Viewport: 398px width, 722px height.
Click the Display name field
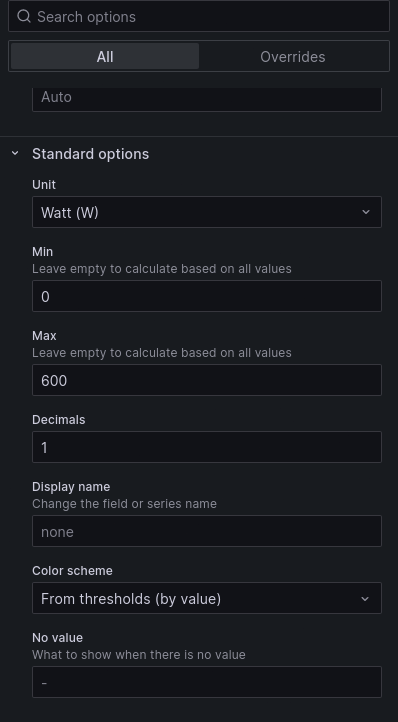click(x=207, y=531)
